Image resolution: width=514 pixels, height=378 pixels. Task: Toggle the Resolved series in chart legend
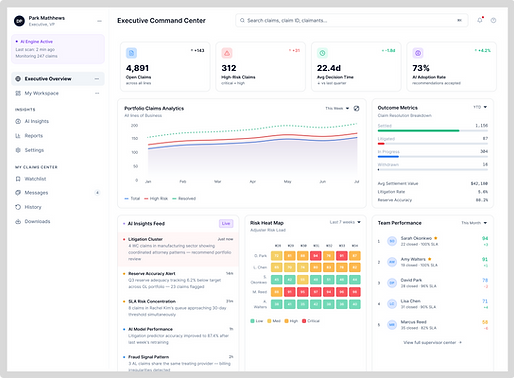click(x=184, y=198)
